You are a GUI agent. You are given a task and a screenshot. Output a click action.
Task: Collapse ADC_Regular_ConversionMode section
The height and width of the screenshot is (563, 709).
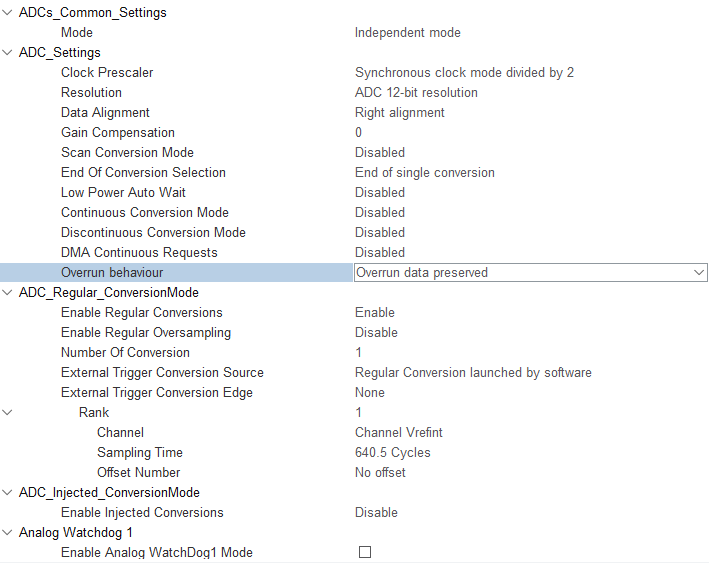coord(7,293)
